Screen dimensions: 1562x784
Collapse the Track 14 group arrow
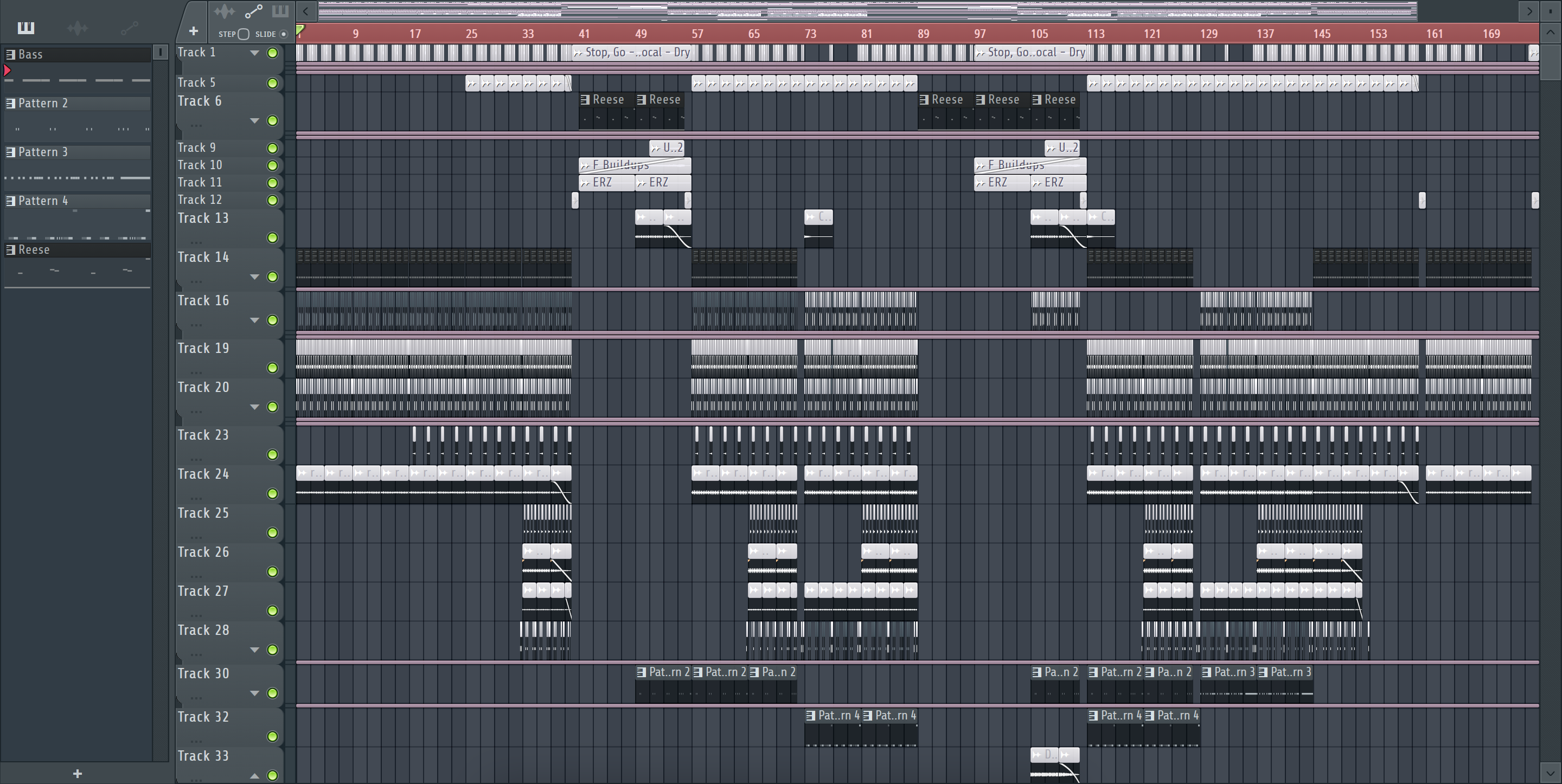pyautogui.click(x=255, y=277)
